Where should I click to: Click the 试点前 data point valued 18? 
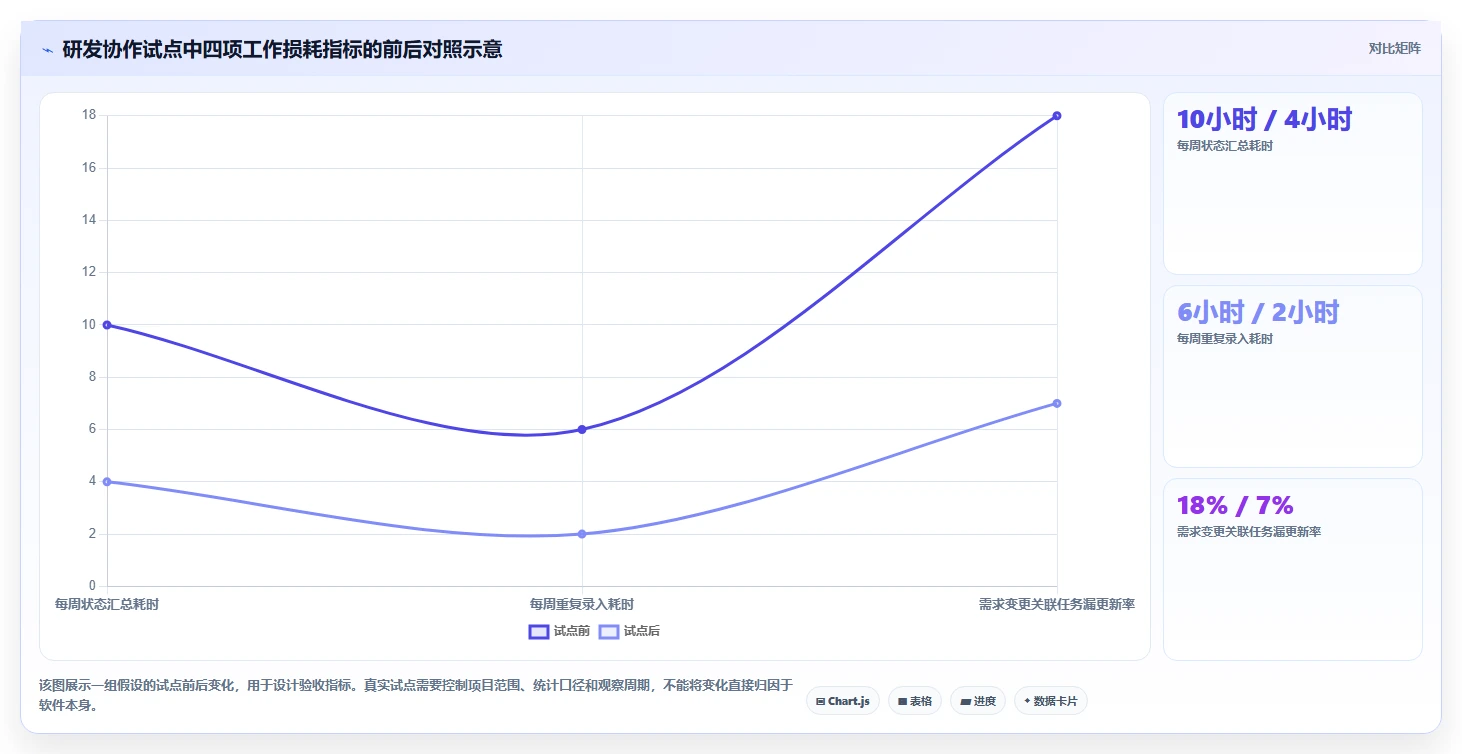(1057, 116)
